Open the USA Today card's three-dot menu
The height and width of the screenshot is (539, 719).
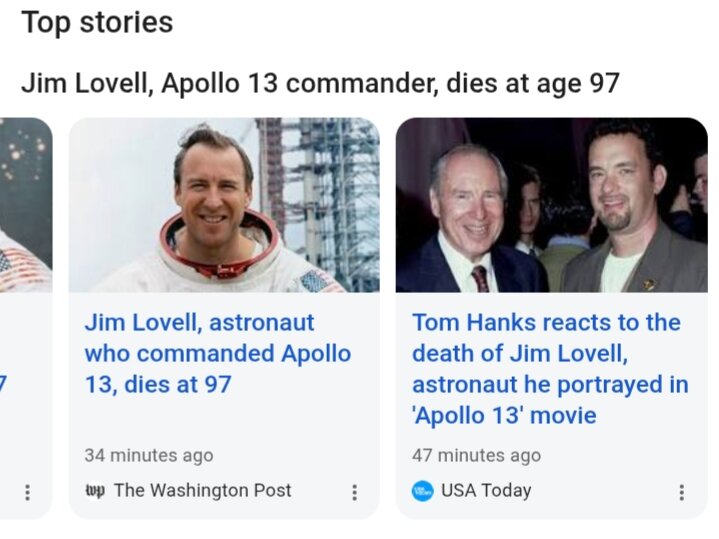(681, 492)
